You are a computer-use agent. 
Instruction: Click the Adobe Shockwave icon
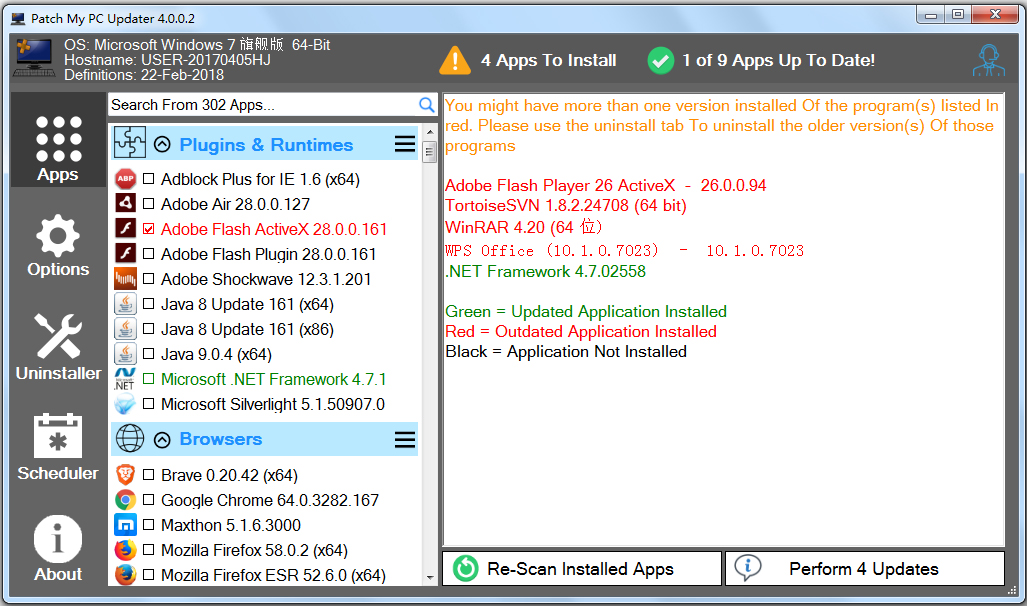point(125,279)
